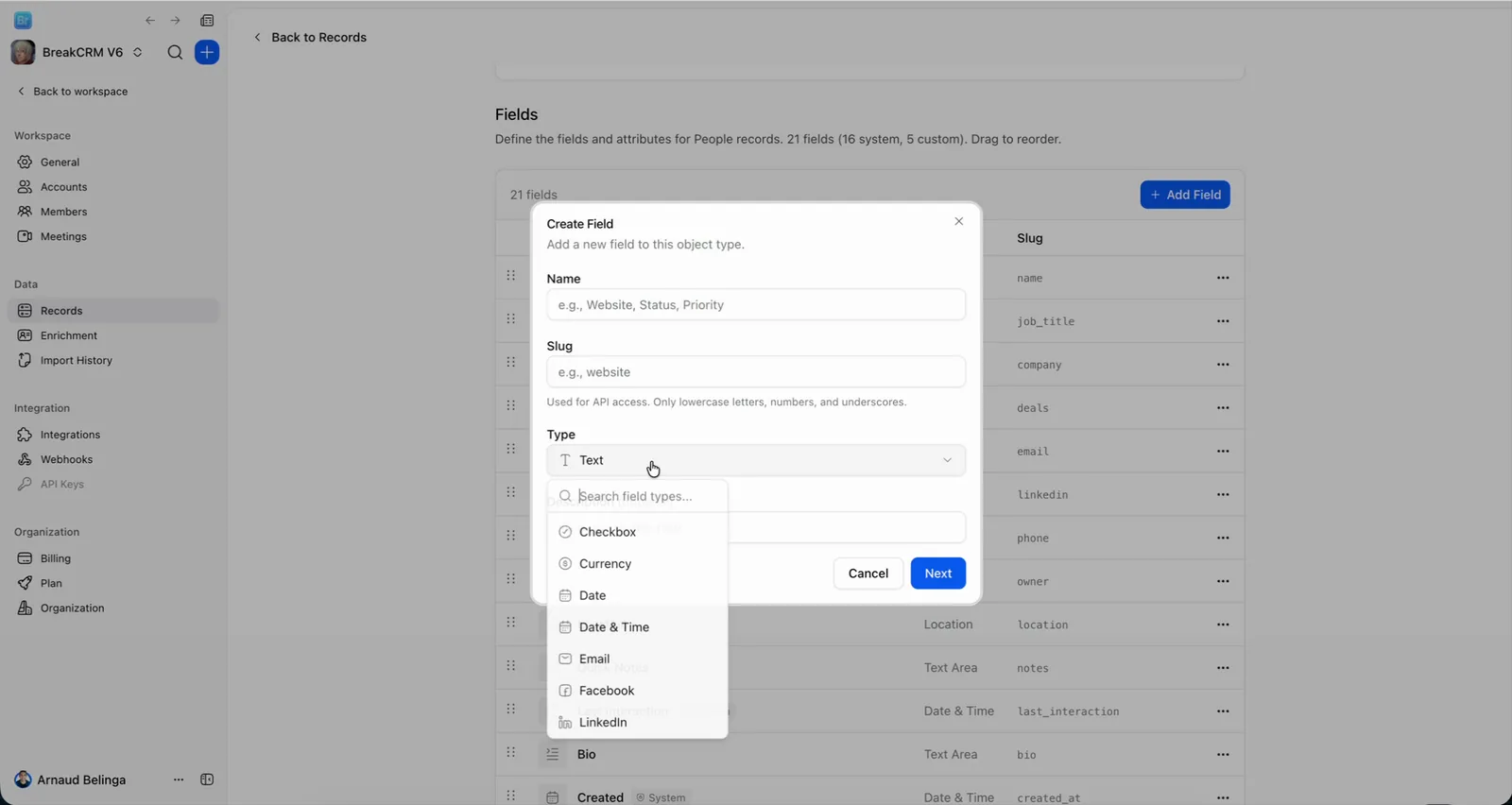Click the Add Field button

[1185, 195]
